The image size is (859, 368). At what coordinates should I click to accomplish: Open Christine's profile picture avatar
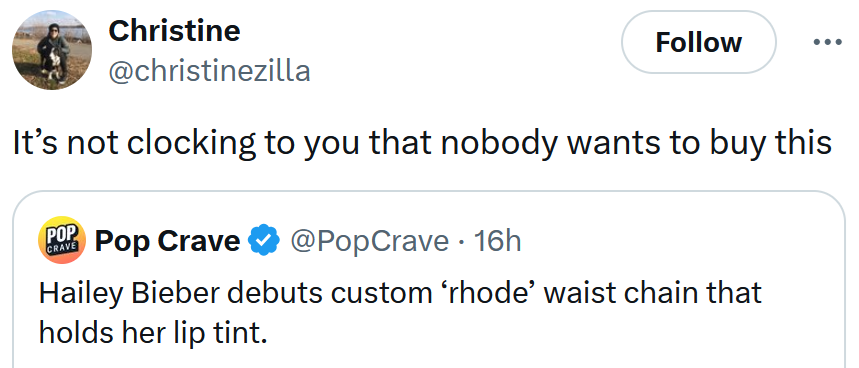click(x=52, y=50)
